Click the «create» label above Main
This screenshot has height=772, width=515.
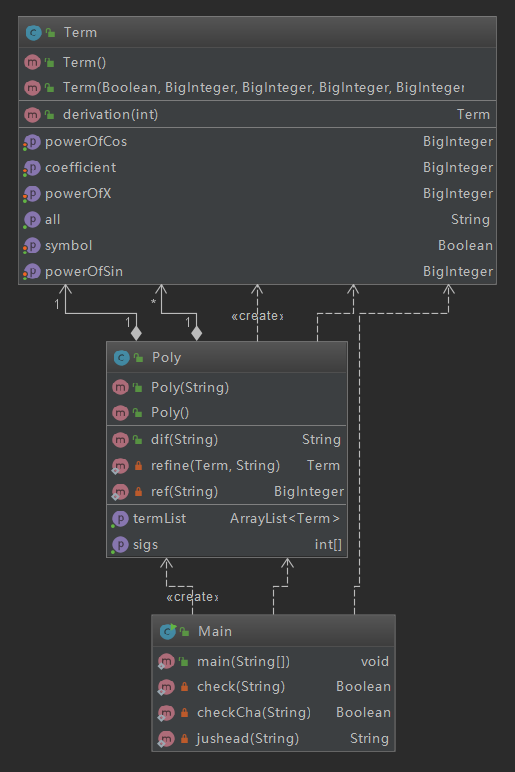(x=193, y=597)
